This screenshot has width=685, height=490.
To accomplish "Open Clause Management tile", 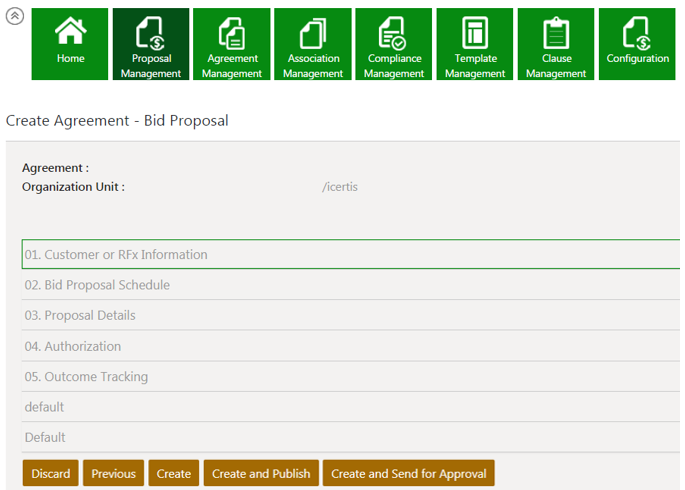I will [x=556, y=44].
